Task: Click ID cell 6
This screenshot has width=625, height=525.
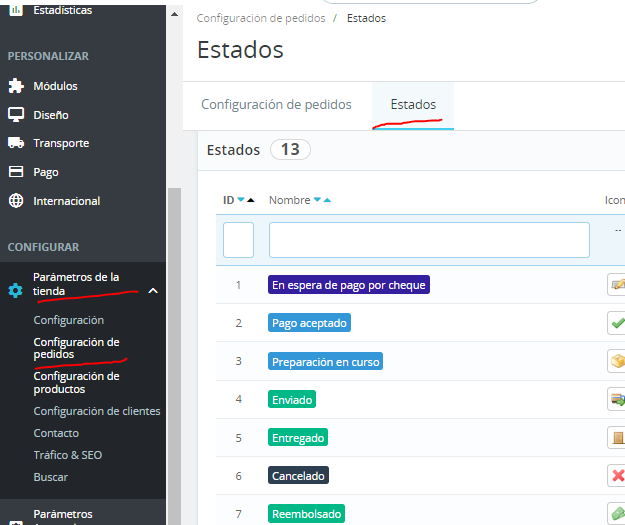Action: (x=238, y=476)
